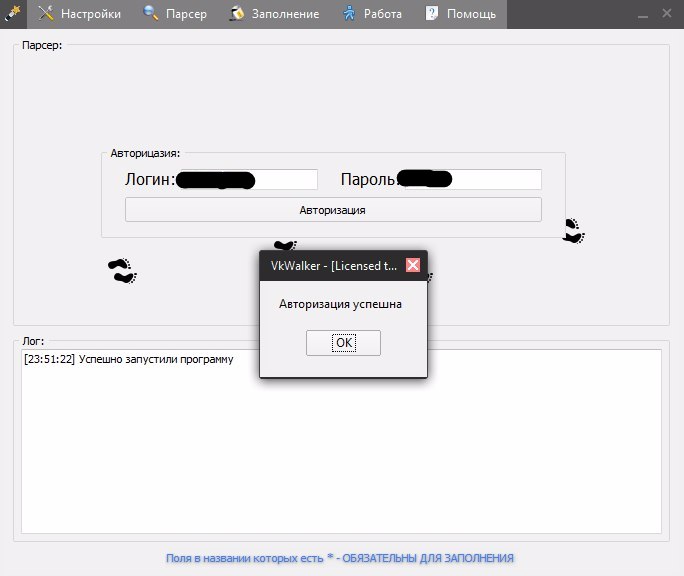Click the empty area of the Лог box
Screen dimensions: 684x576
340,460
